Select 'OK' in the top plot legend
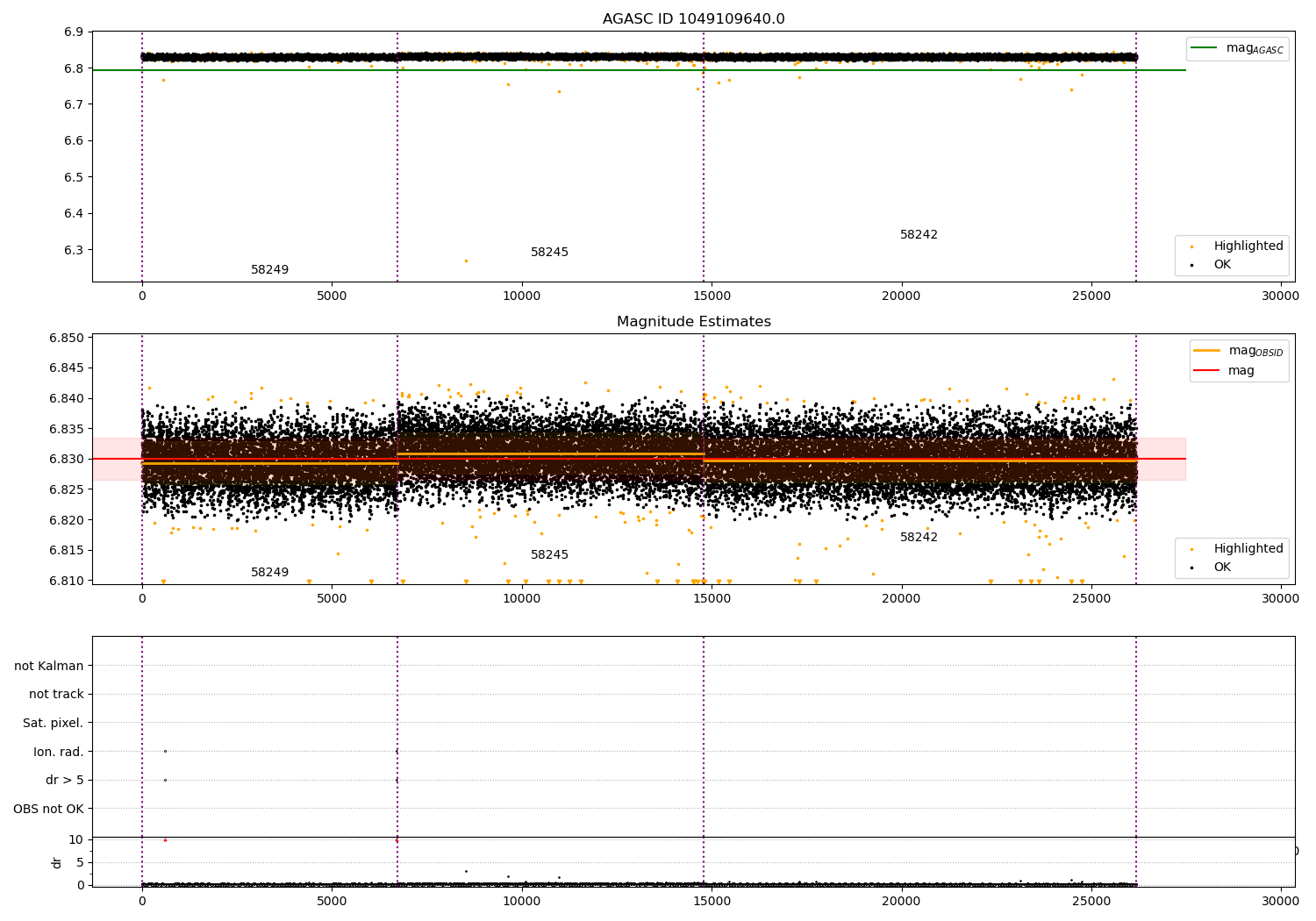 click(x=1222, y=265)
